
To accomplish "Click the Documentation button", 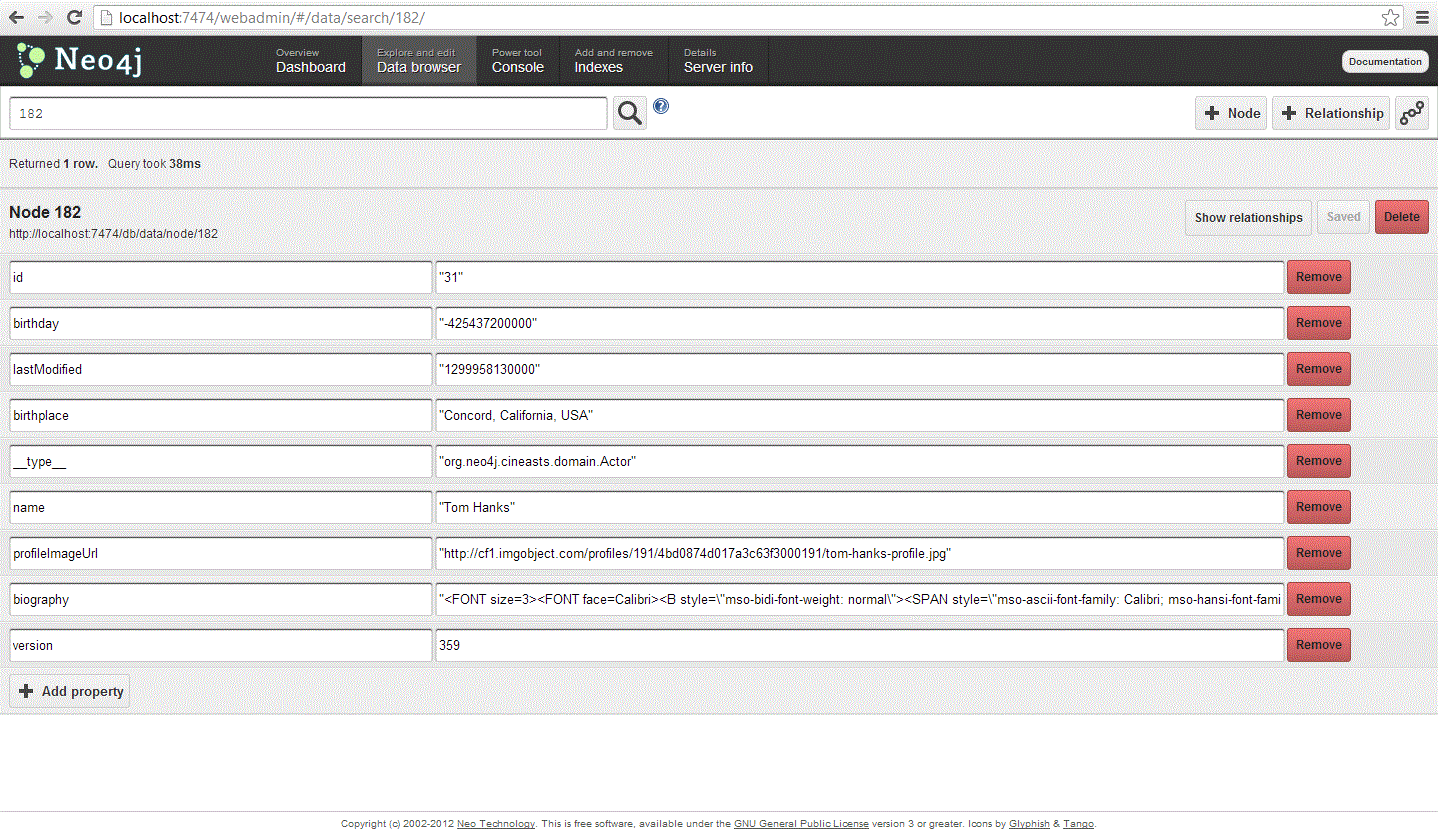I will [1385, 62].
